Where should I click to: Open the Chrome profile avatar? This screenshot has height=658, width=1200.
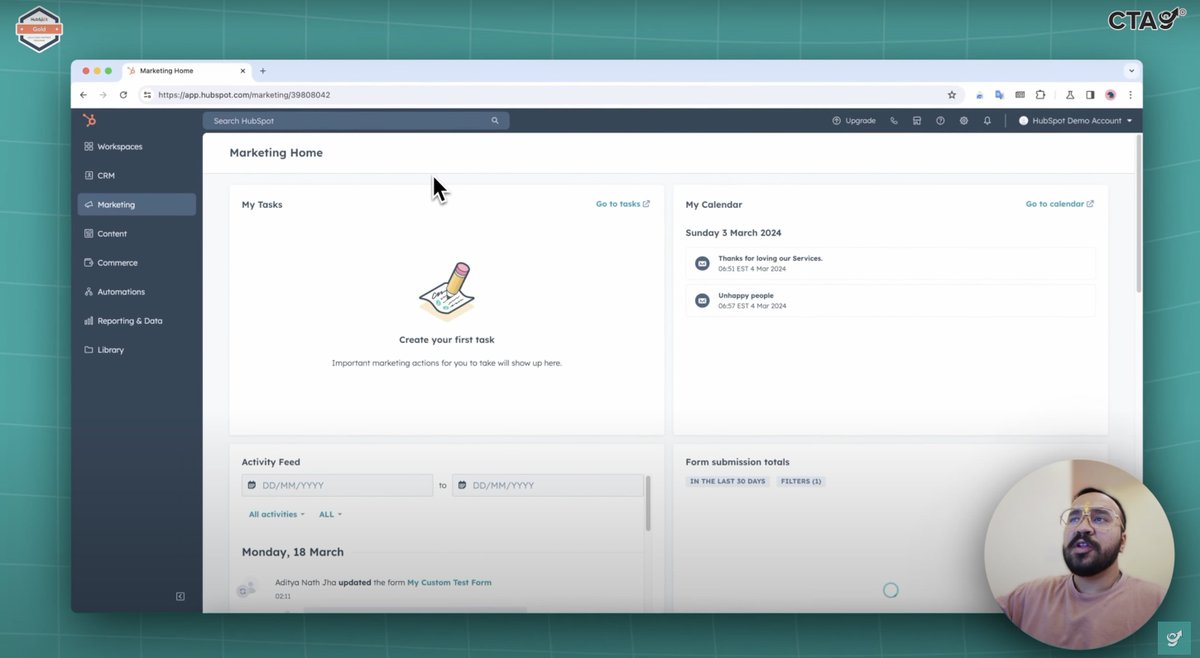1110,95
